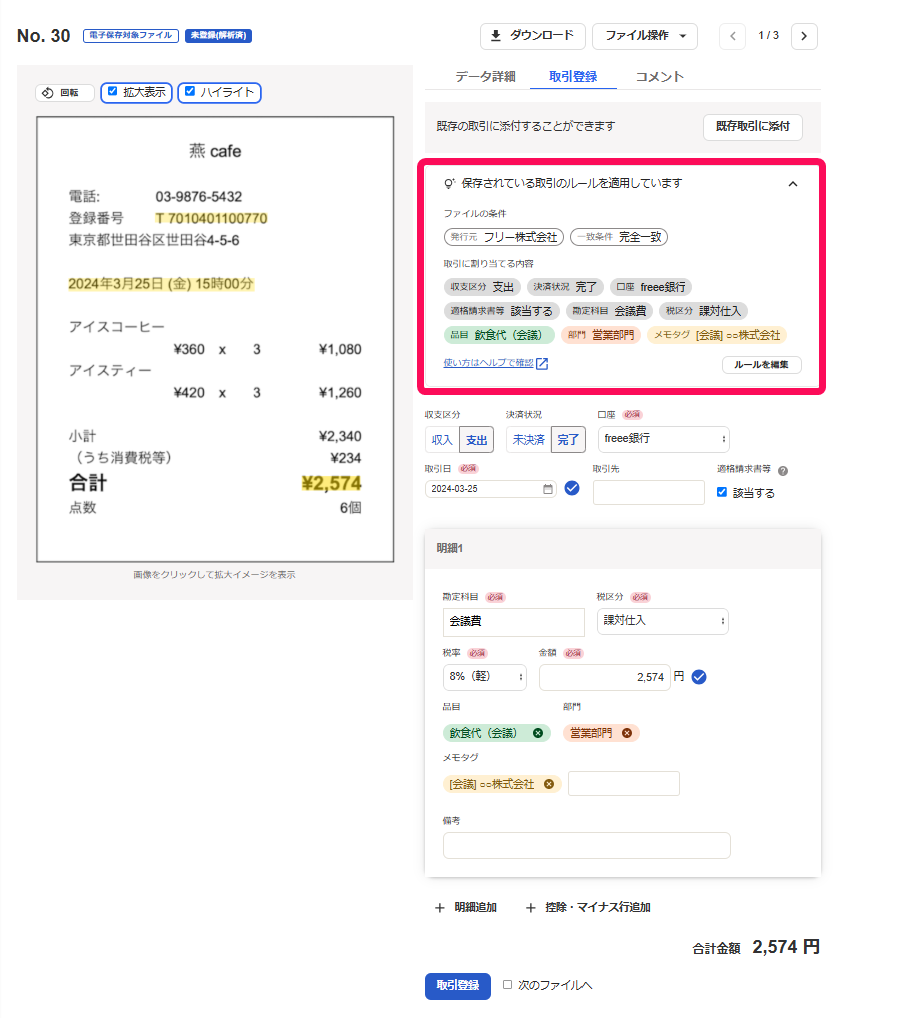
Task: Click the 金額 2,574 input field
Action: click(x=604, y=677)
